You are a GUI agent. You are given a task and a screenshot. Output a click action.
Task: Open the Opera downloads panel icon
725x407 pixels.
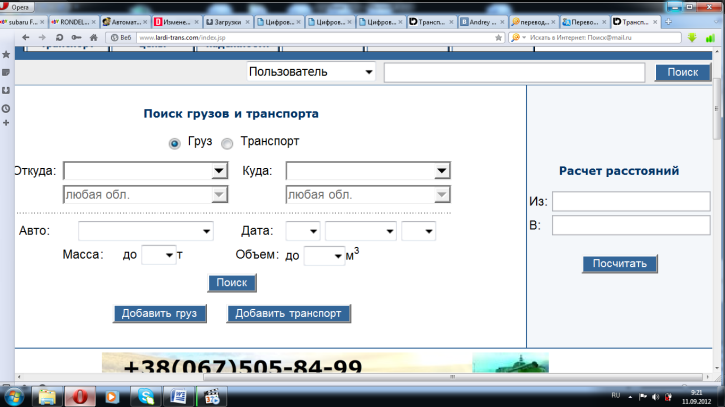(6, 91)
